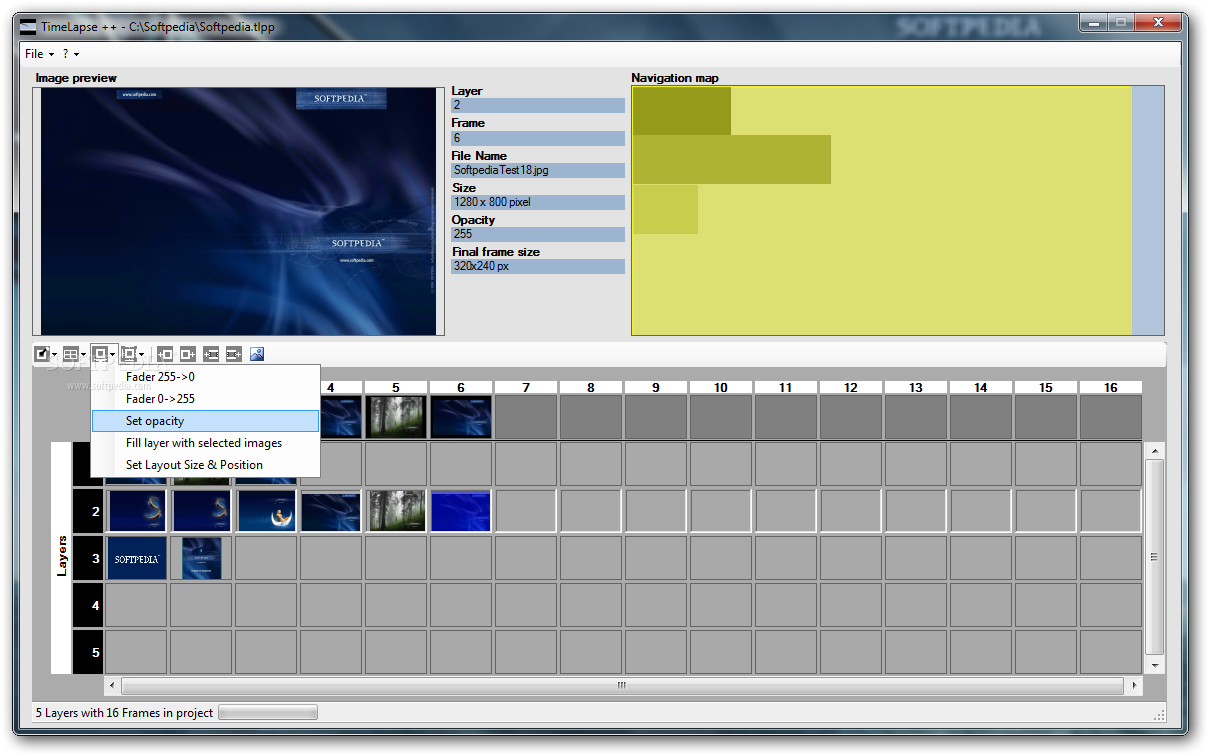This screenshot has height=756, width=1209.
Task: Open the grid layout toolbar dropdown arrow
Action: pos(84,354)
